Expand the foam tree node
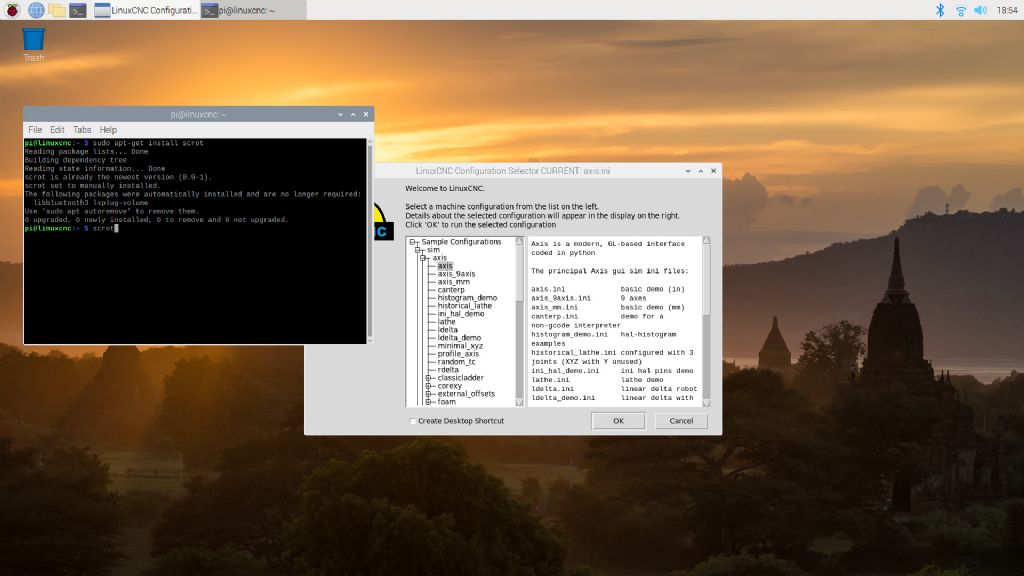The height and width of the screenshot is (576, 1024). (428, 402)
